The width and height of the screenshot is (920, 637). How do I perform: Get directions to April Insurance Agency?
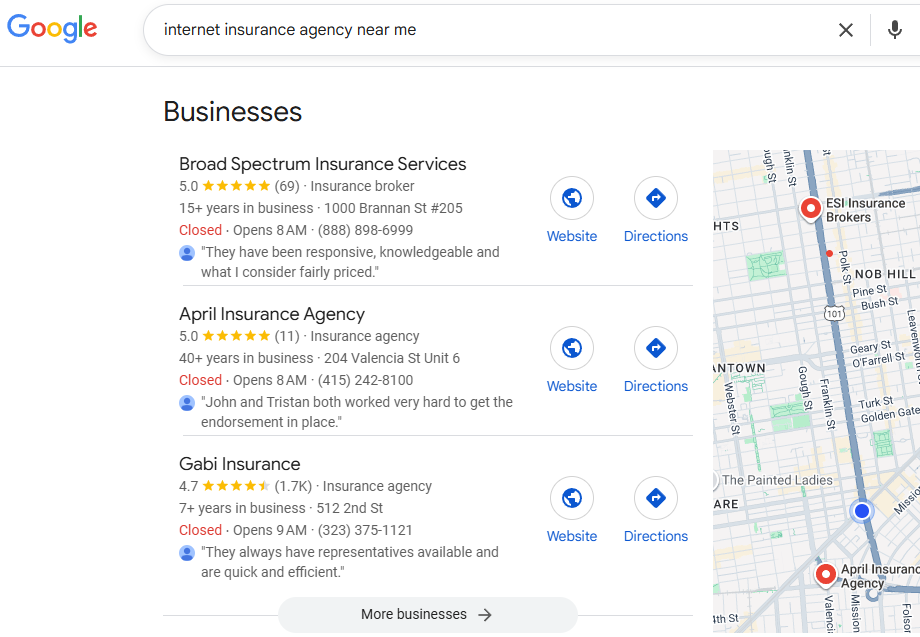(x=656, y=349)
